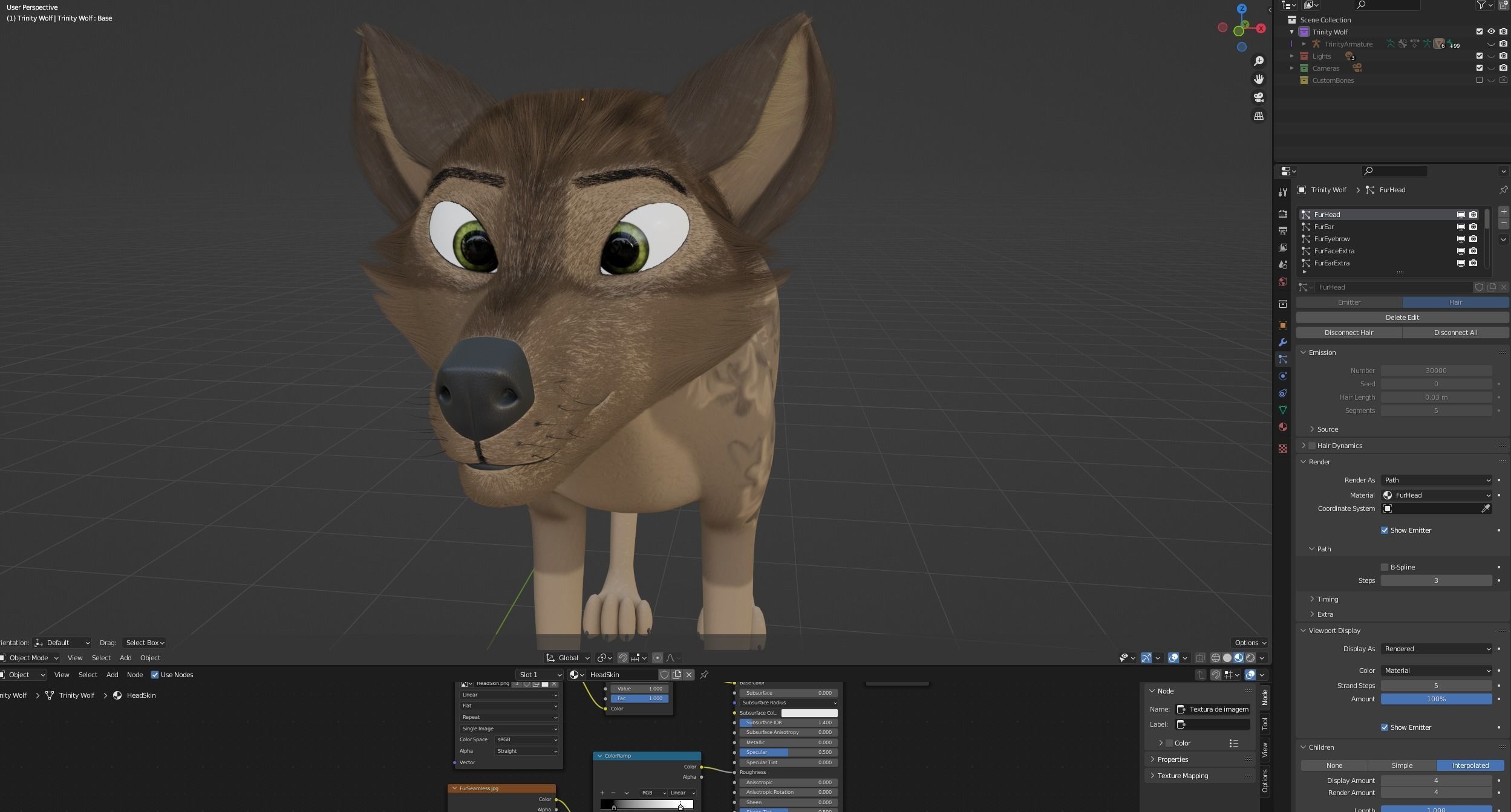Open the Object Mode dropdown
Image resolution: width=1511 pixels, height=812 pixels.
point(29,658)
